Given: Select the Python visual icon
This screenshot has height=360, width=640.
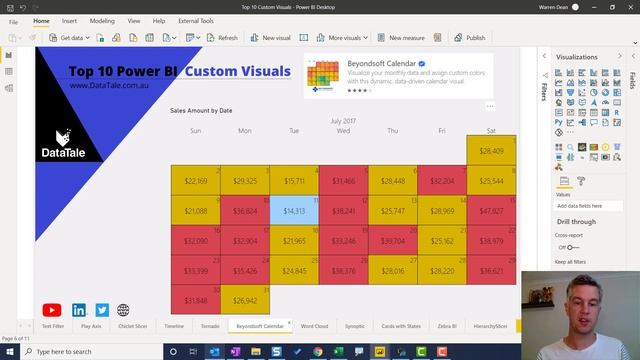Looking at the screenshot, I should pos(559,122).
